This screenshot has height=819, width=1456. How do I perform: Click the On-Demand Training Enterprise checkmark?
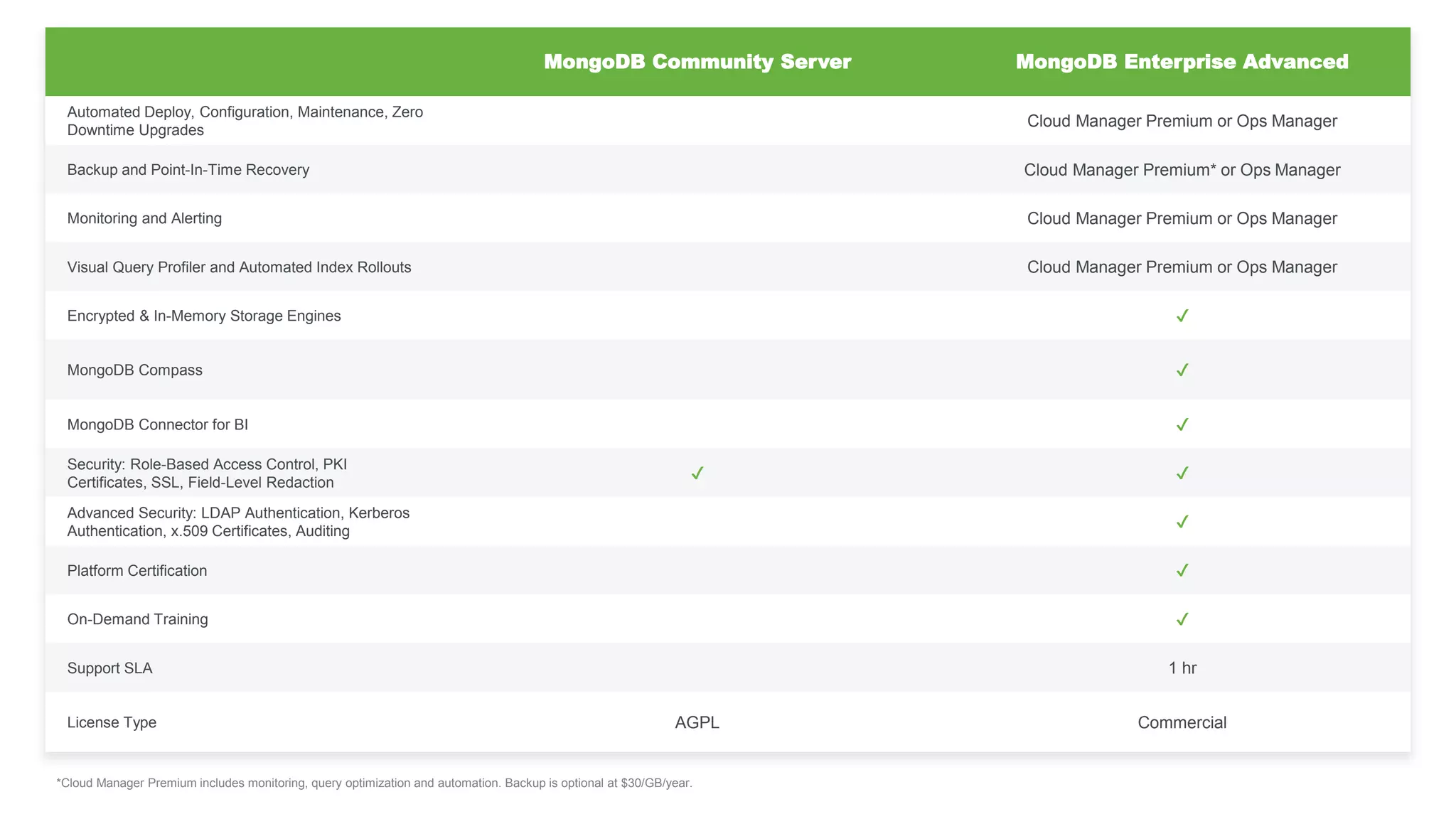pos(1182,619)
